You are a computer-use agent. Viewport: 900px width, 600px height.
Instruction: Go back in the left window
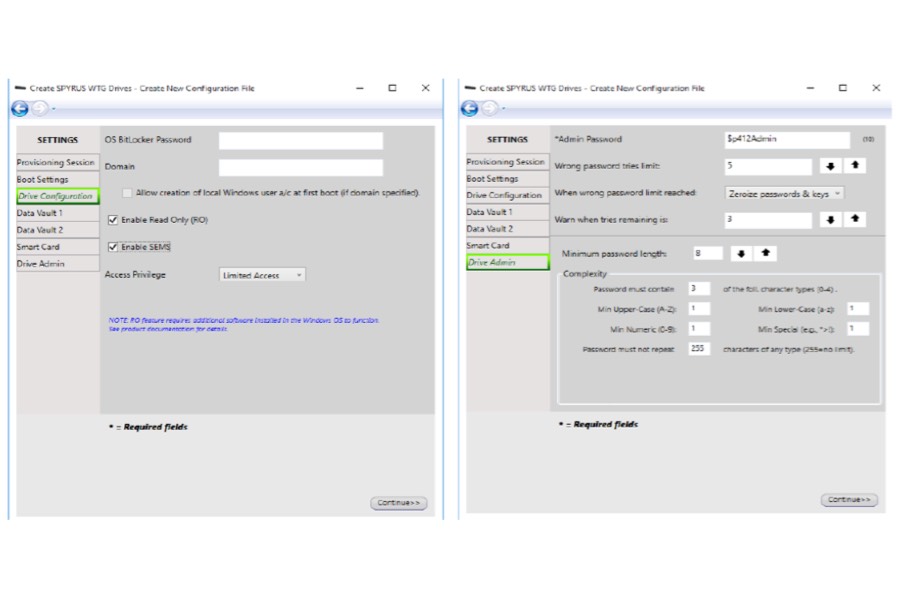point(20,109)
